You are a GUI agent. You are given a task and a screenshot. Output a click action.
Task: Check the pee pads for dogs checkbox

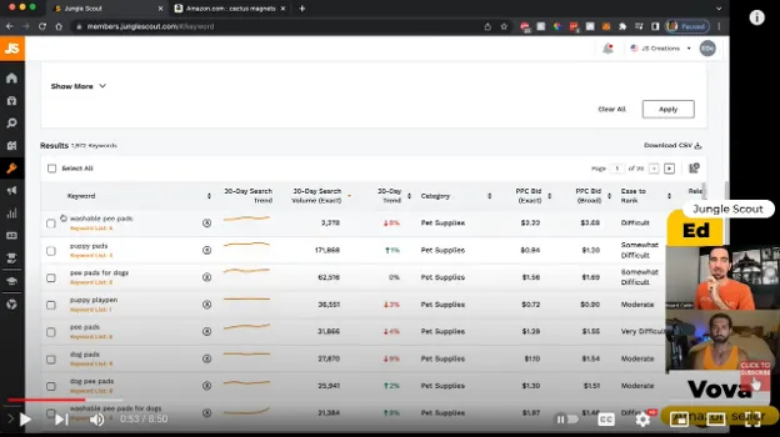(51, 278)
